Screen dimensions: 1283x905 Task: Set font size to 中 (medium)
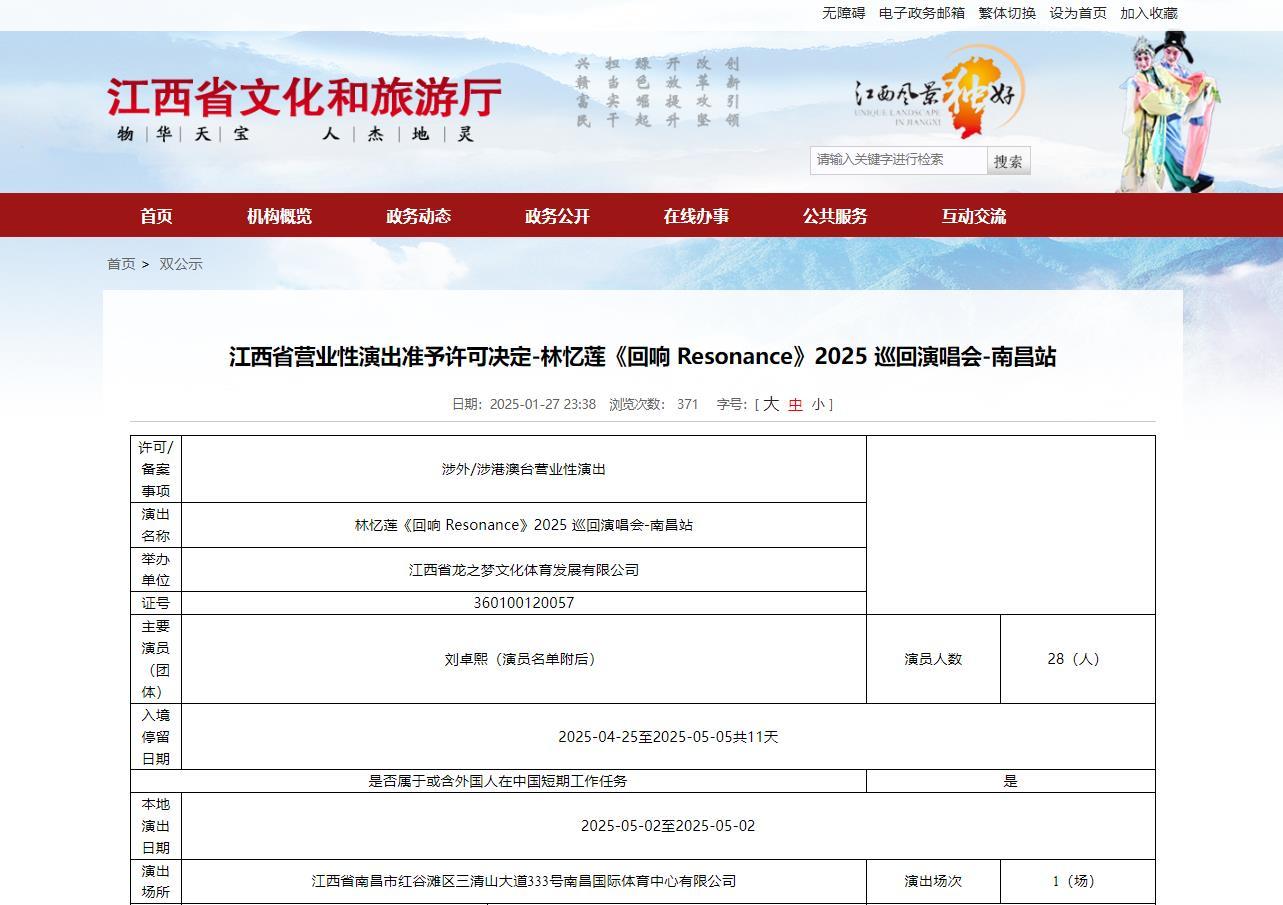pyautogui.click(x=795, y=405)
